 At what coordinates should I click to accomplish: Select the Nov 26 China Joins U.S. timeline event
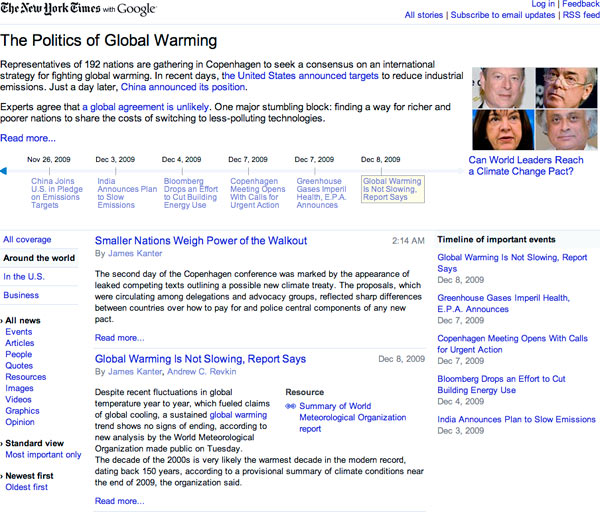click(57, 193)
